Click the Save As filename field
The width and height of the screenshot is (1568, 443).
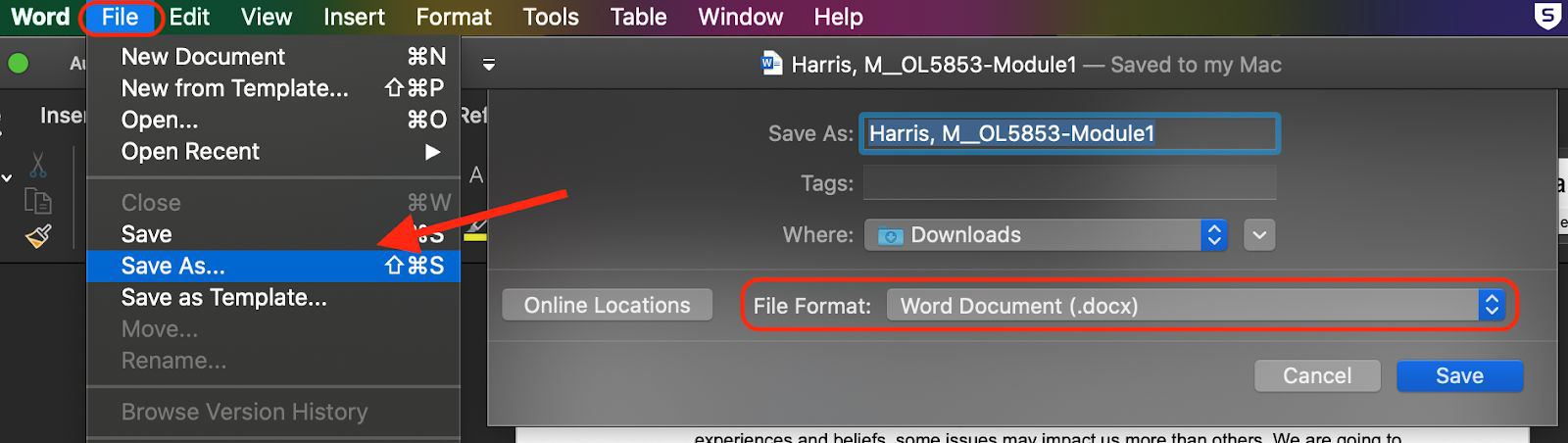[x=1069, y=133]
